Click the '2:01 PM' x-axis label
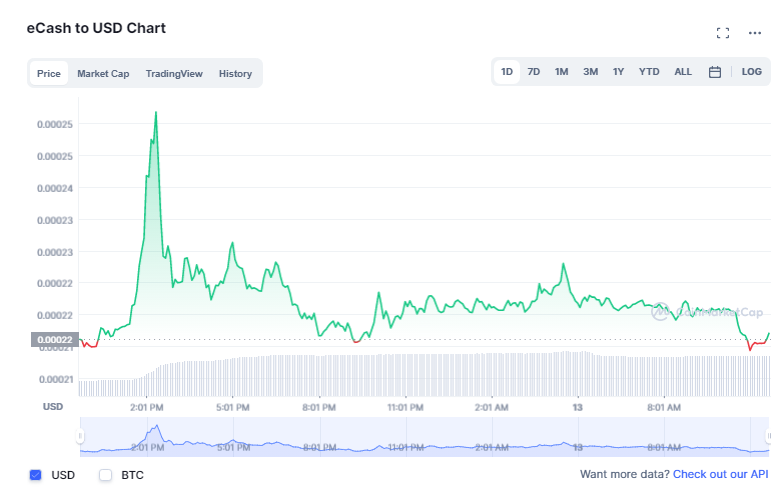Screen dimensions: 784x500 pyautogui.click(x=146, y=408)
